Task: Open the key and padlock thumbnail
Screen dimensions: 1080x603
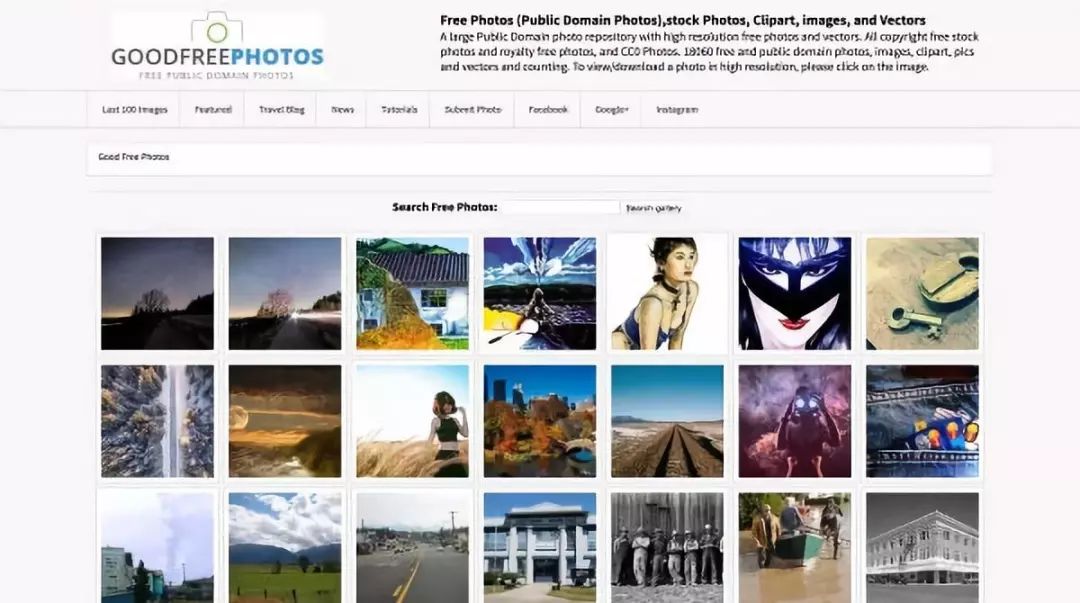Action: pyautogui.click(x=922, y=294)
